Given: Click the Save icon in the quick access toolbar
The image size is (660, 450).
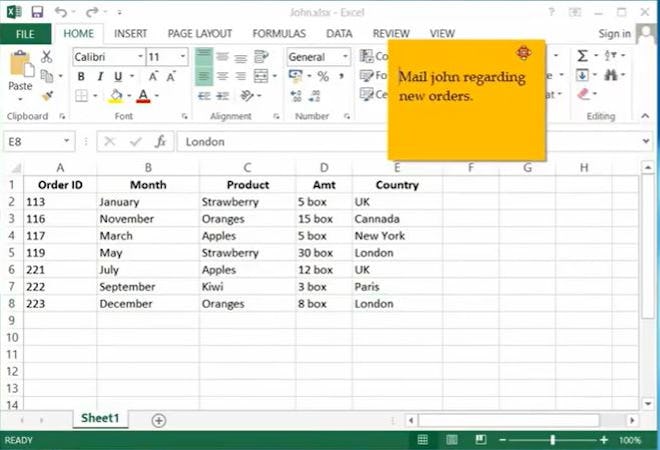Looking at the screenshot, I should [37, 12].
